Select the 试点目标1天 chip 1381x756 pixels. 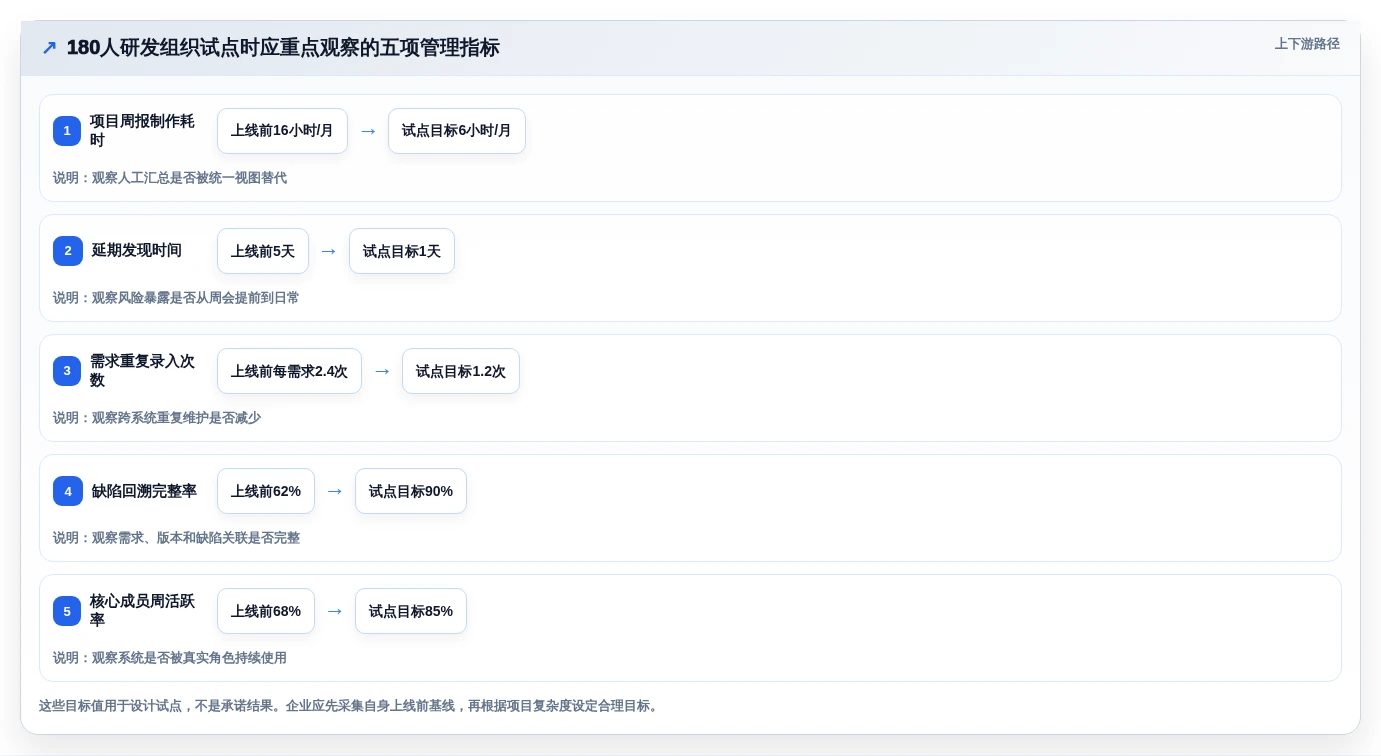[402, 251]
